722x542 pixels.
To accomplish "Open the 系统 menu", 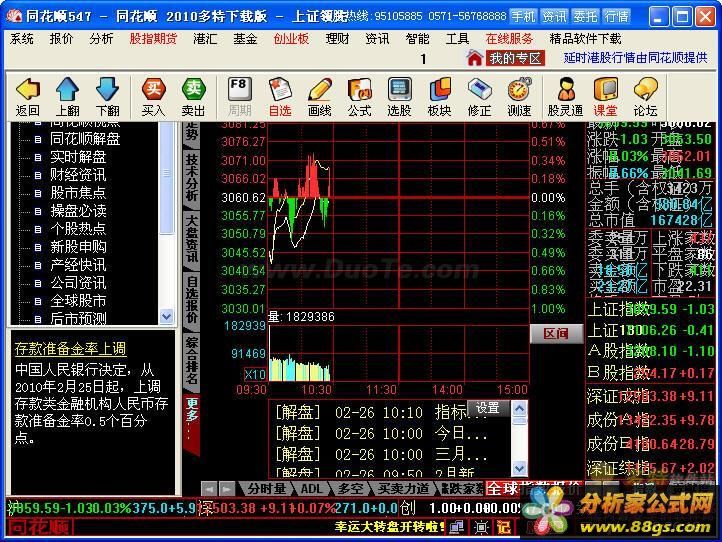I will pos(21,39).
